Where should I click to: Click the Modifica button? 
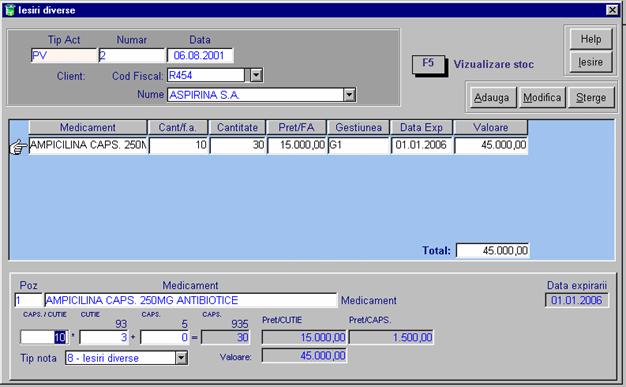tap(542, 97)
